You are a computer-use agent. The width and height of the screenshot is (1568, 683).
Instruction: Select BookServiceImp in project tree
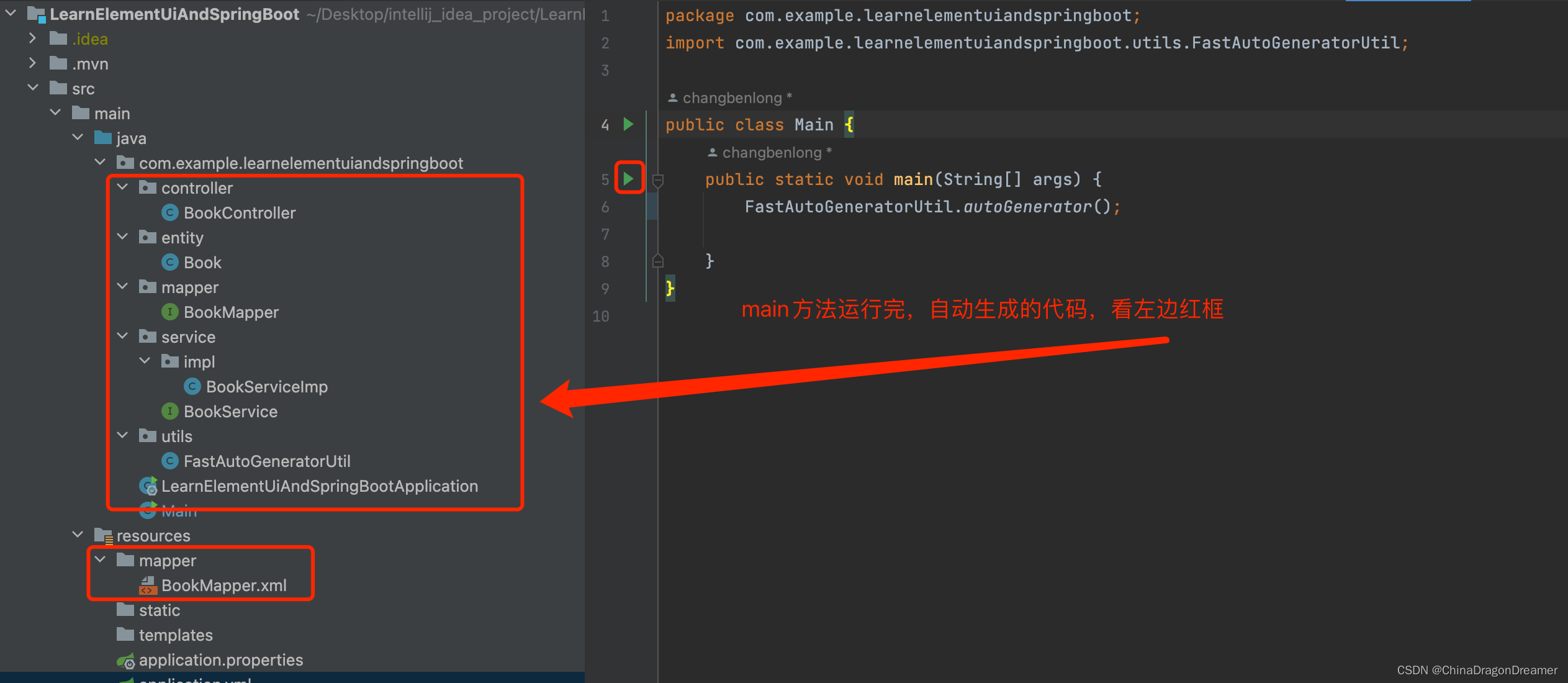click(266, 386)
